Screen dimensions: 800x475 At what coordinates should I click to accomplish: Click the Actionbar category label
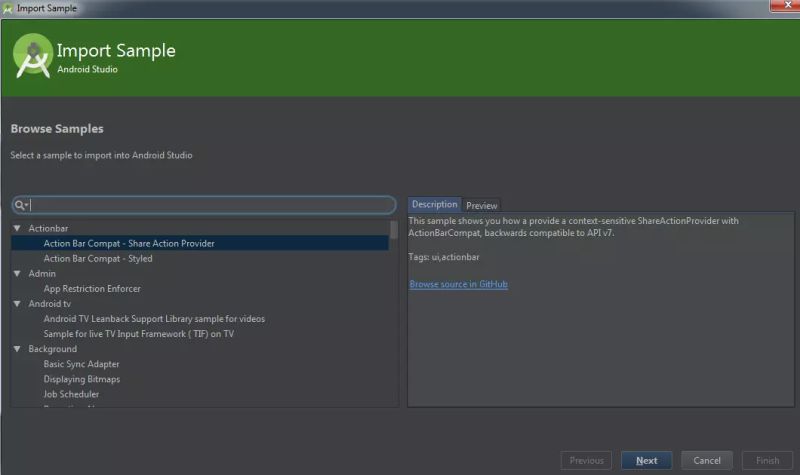tap(48, 229)
